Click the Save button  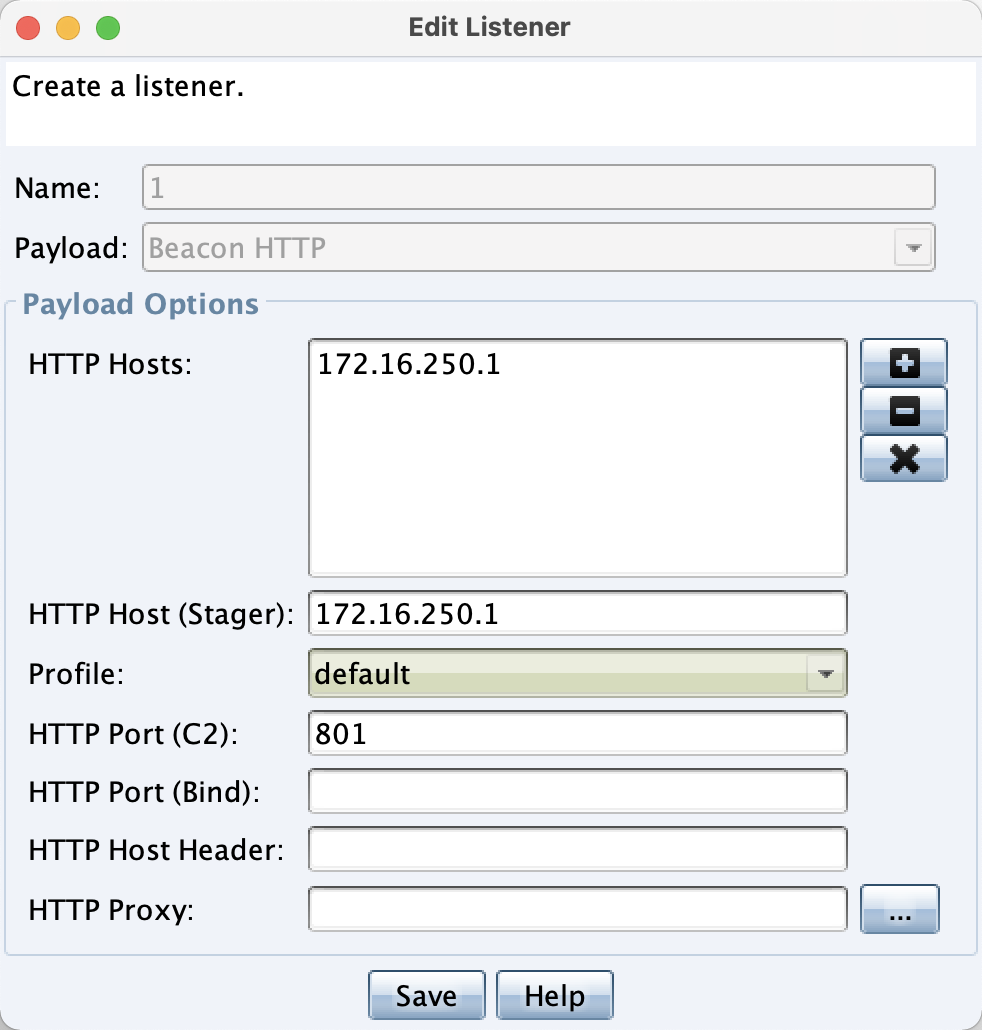click(x=426, y=994)
